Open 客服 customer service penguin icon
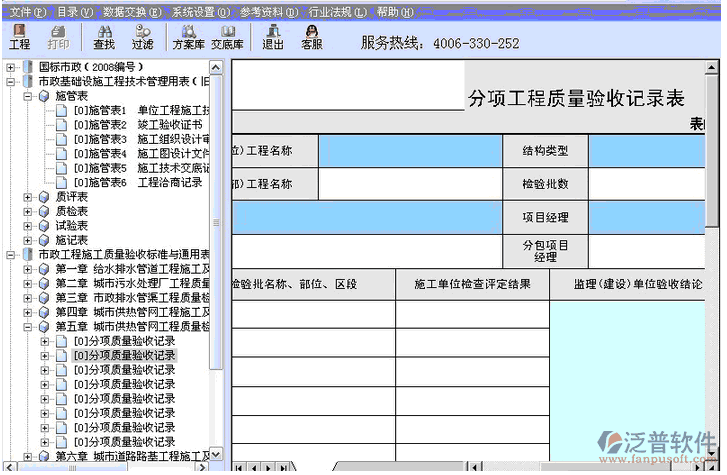 point(312,37)
